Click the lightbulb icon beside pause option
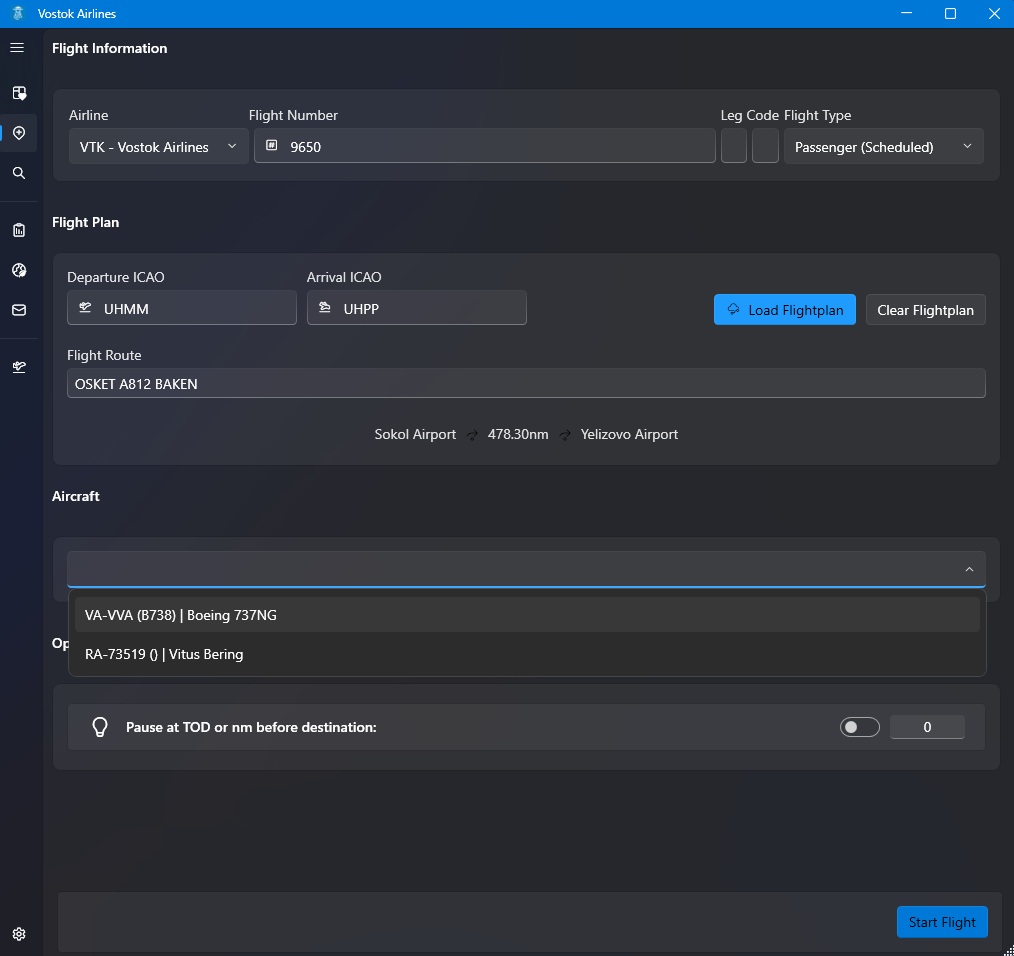Image resolution: width=1014 pixels, height=956 pixels. (100, 727)
